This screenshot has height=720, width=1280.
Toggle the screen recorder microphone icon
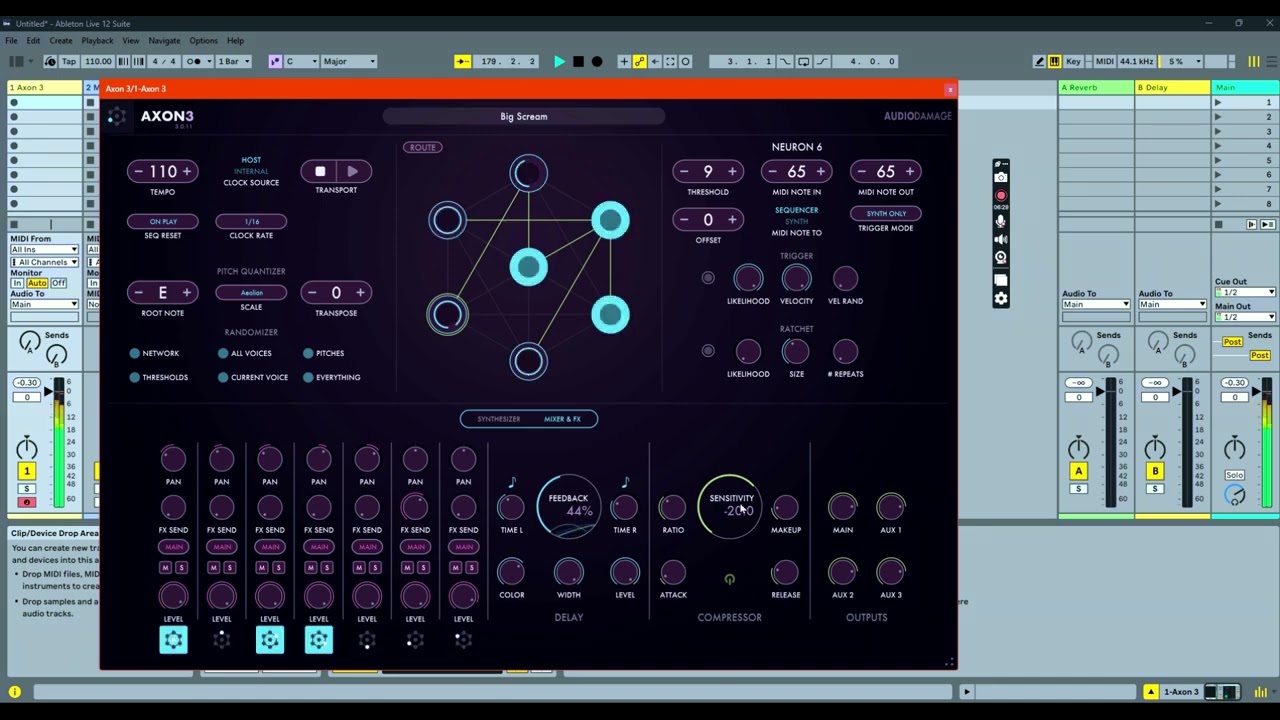1001,219
